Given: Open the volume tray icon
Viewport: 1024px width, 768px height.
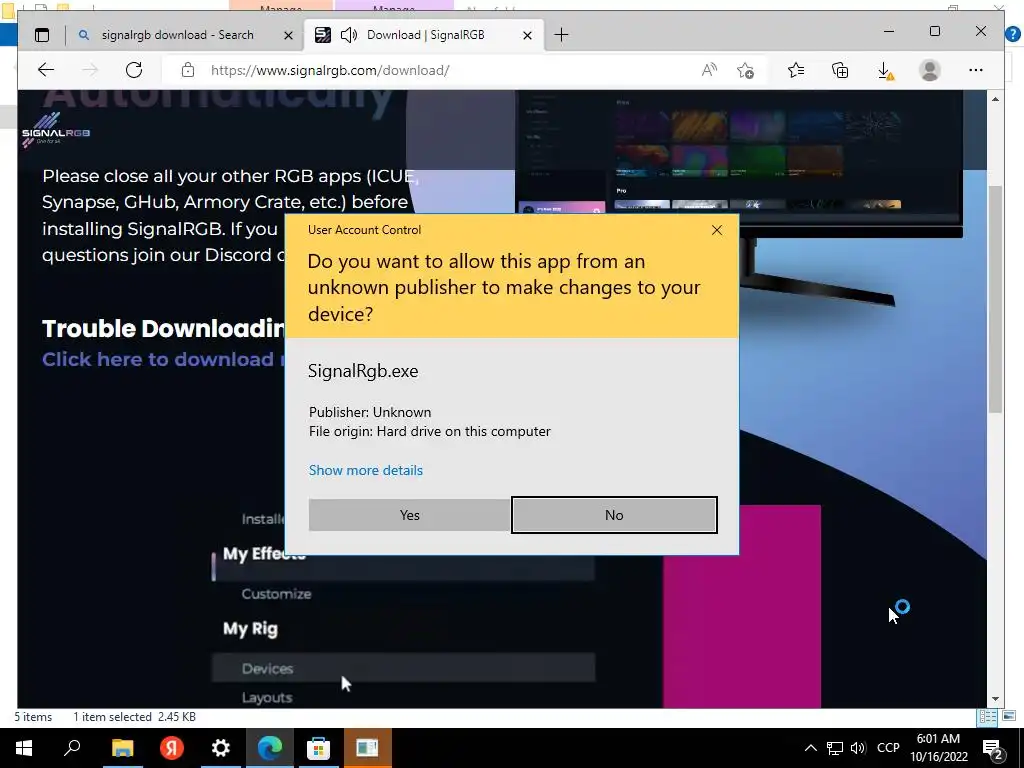Looking at the screenshot, I should 858,748.
